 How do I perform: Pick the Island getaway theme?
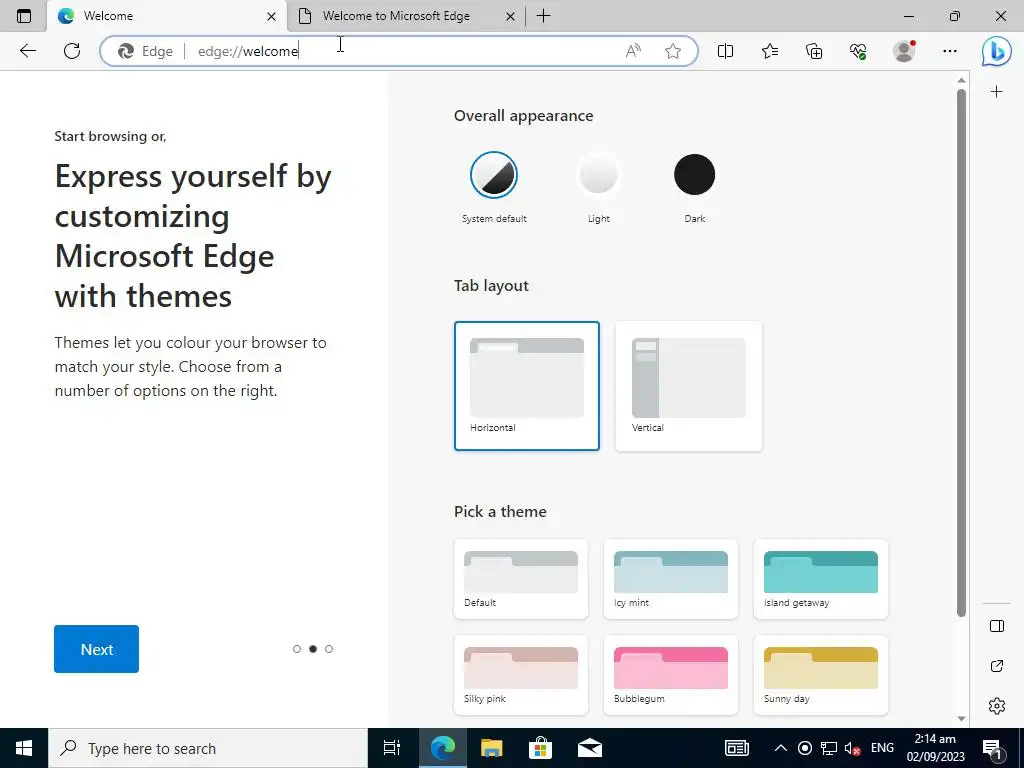(821, 579)
